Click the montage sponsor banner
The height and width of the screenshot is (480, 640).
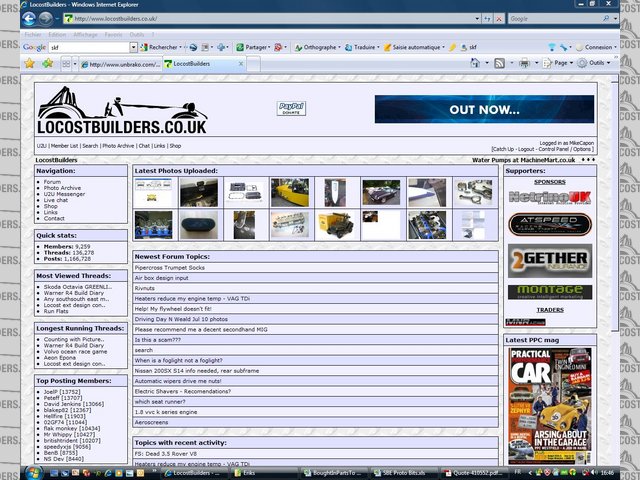[550, 292]
